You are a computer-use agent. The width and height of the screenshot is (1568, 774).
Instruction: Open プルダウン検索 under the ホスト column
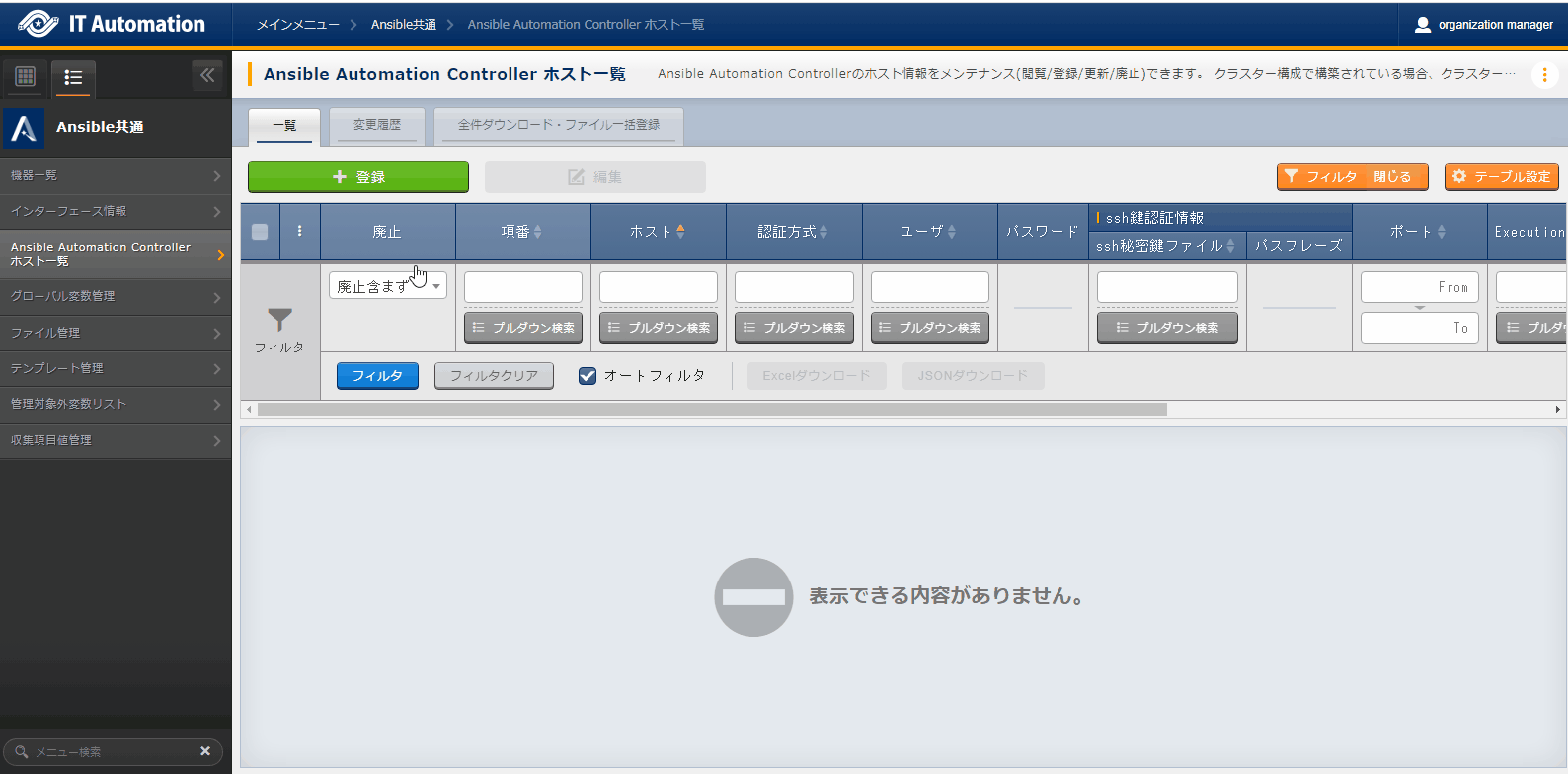pyautogui.click(x=659, y=328)
